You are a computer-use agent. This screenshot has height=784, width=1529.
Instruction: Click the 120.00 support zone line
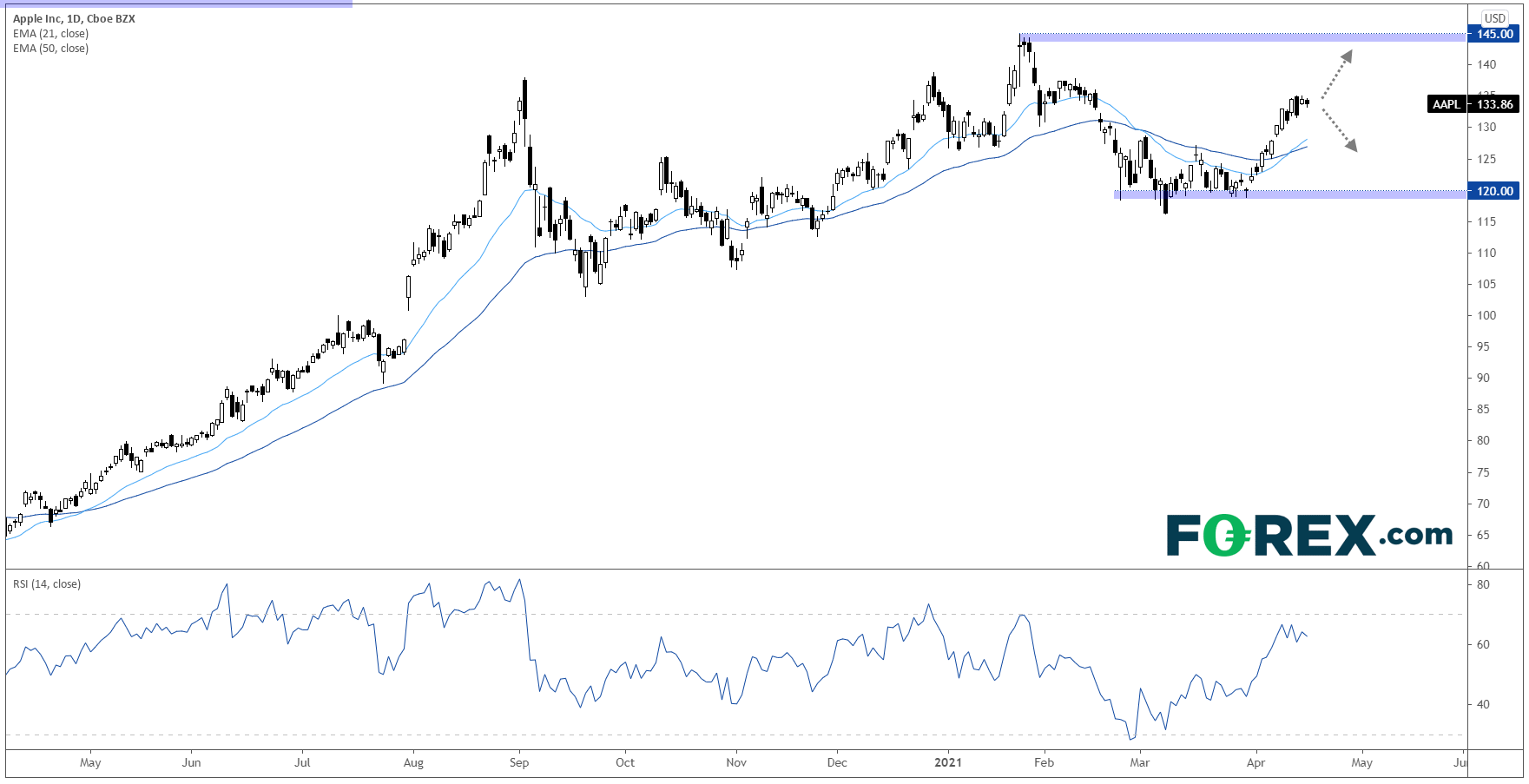[1290, 194]
